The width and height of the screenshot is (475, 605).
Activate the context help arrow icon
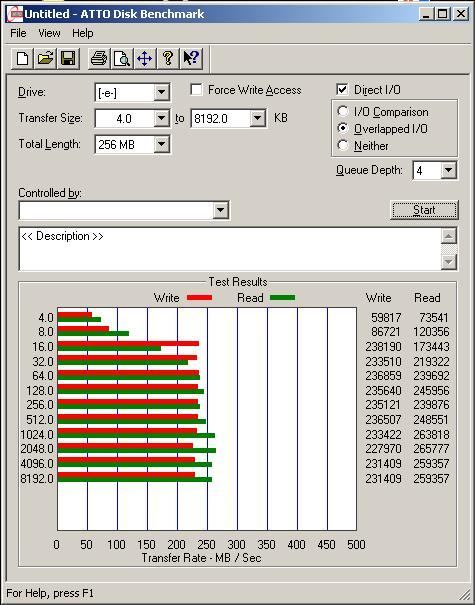191,59
